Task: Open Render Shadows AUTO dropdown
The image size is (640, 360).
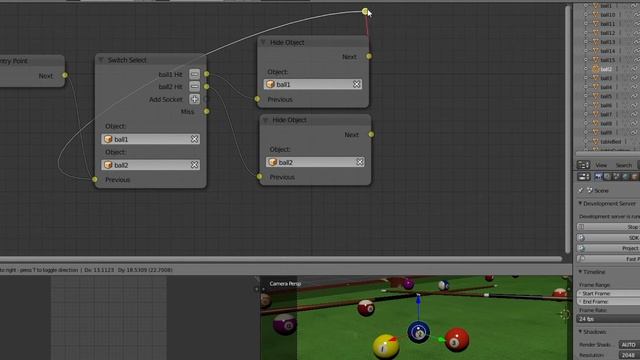Action: [x=629, y=345]
